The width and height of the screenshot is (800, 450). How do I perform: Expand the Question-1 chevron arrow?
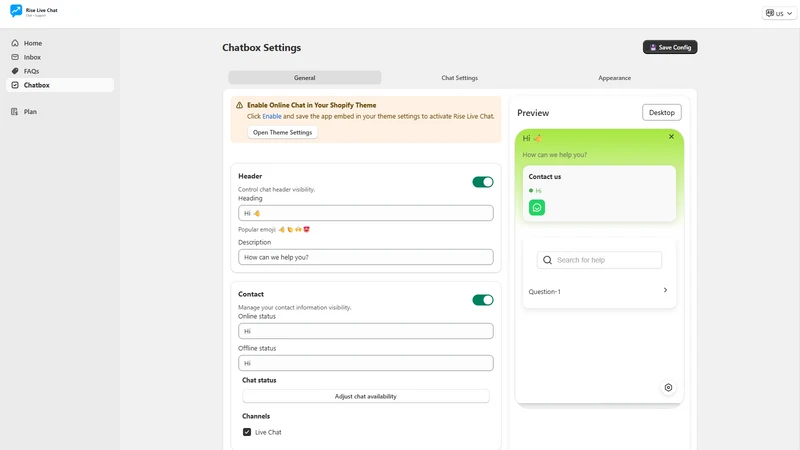coord(665,290)
